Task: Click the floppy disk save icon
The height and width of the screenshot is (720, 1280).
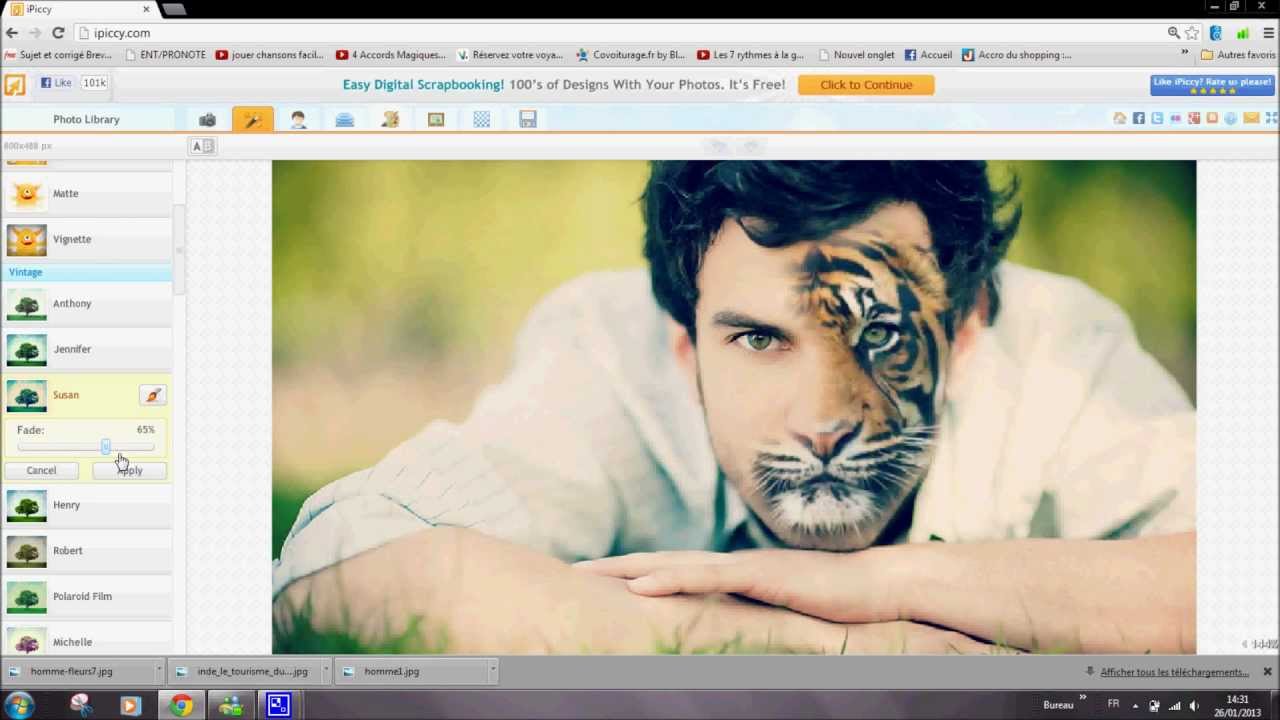Action: (x=528, y=120)
